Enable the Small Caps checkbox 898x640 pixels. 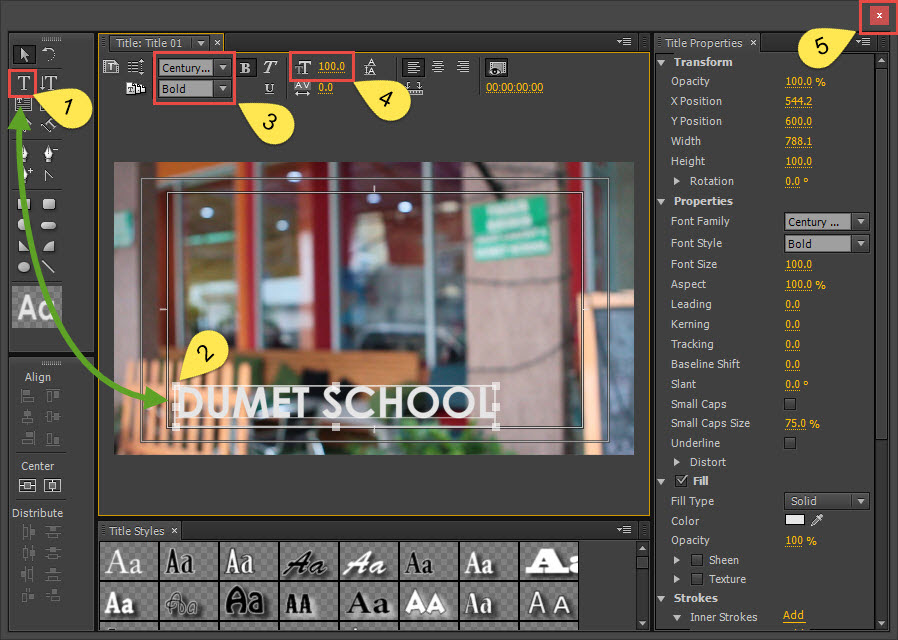(790, 404)
